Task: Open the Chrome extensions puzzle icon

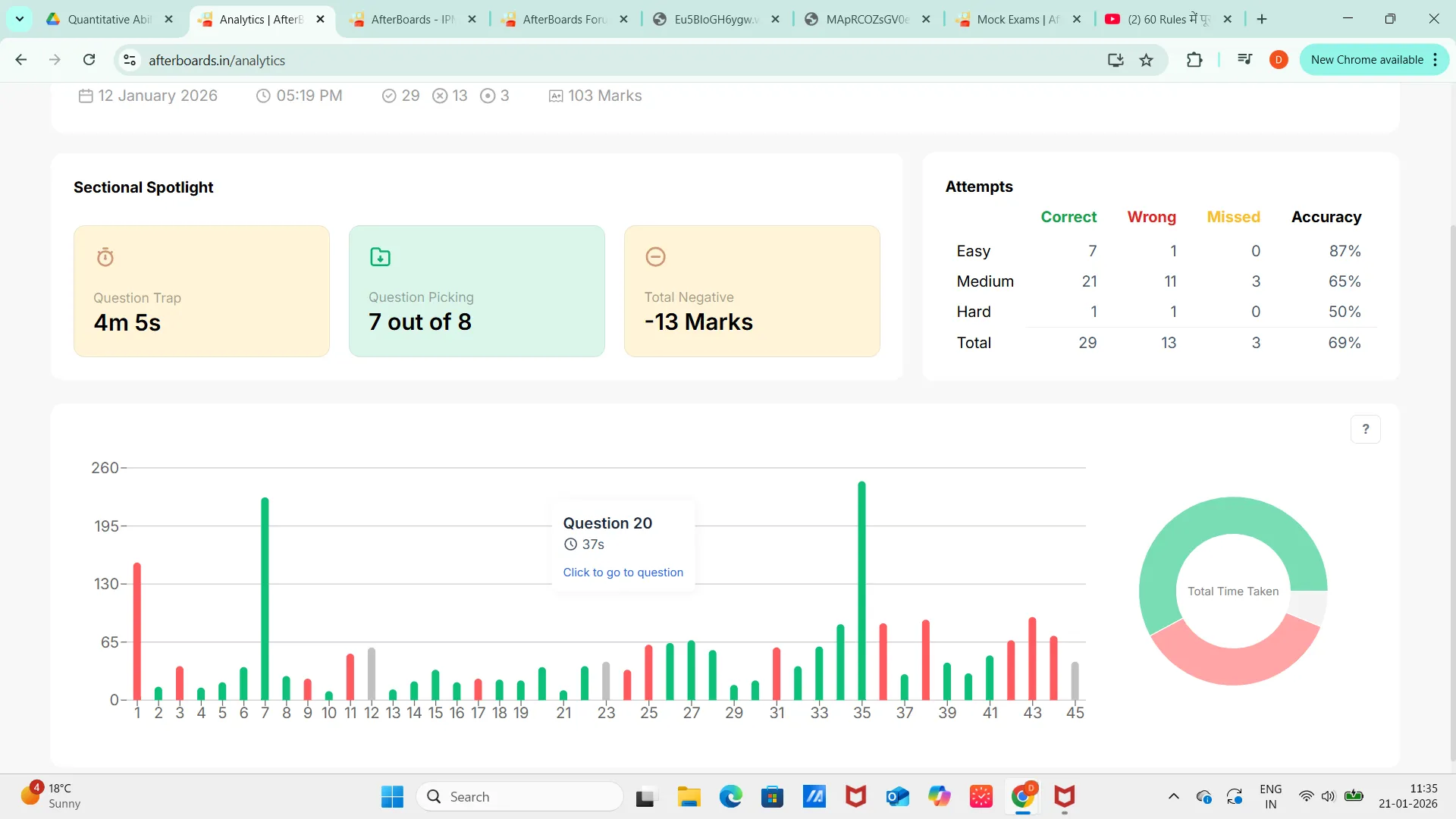Action: point(1194,60)
